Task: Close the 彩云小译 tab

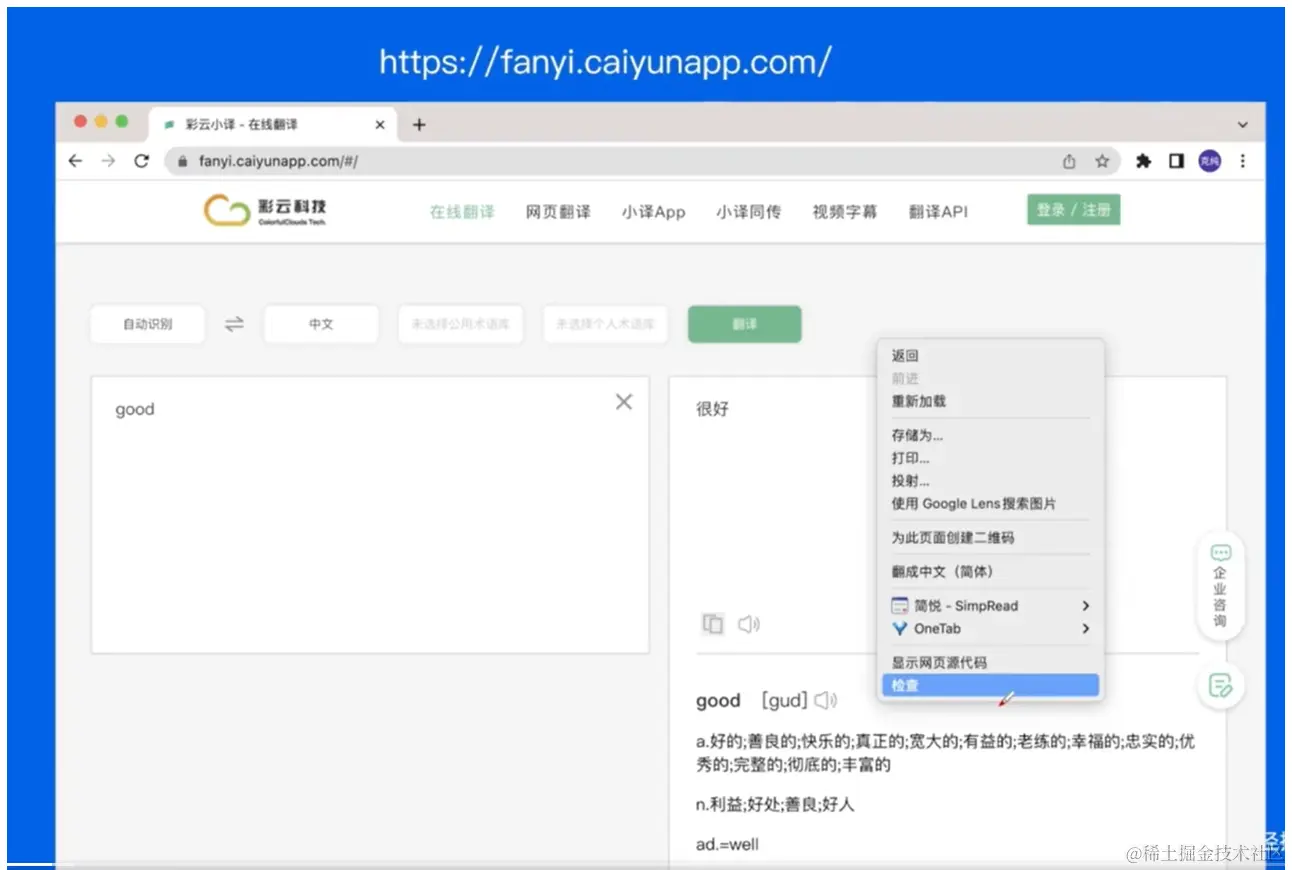Action: (x=380, y=125)
